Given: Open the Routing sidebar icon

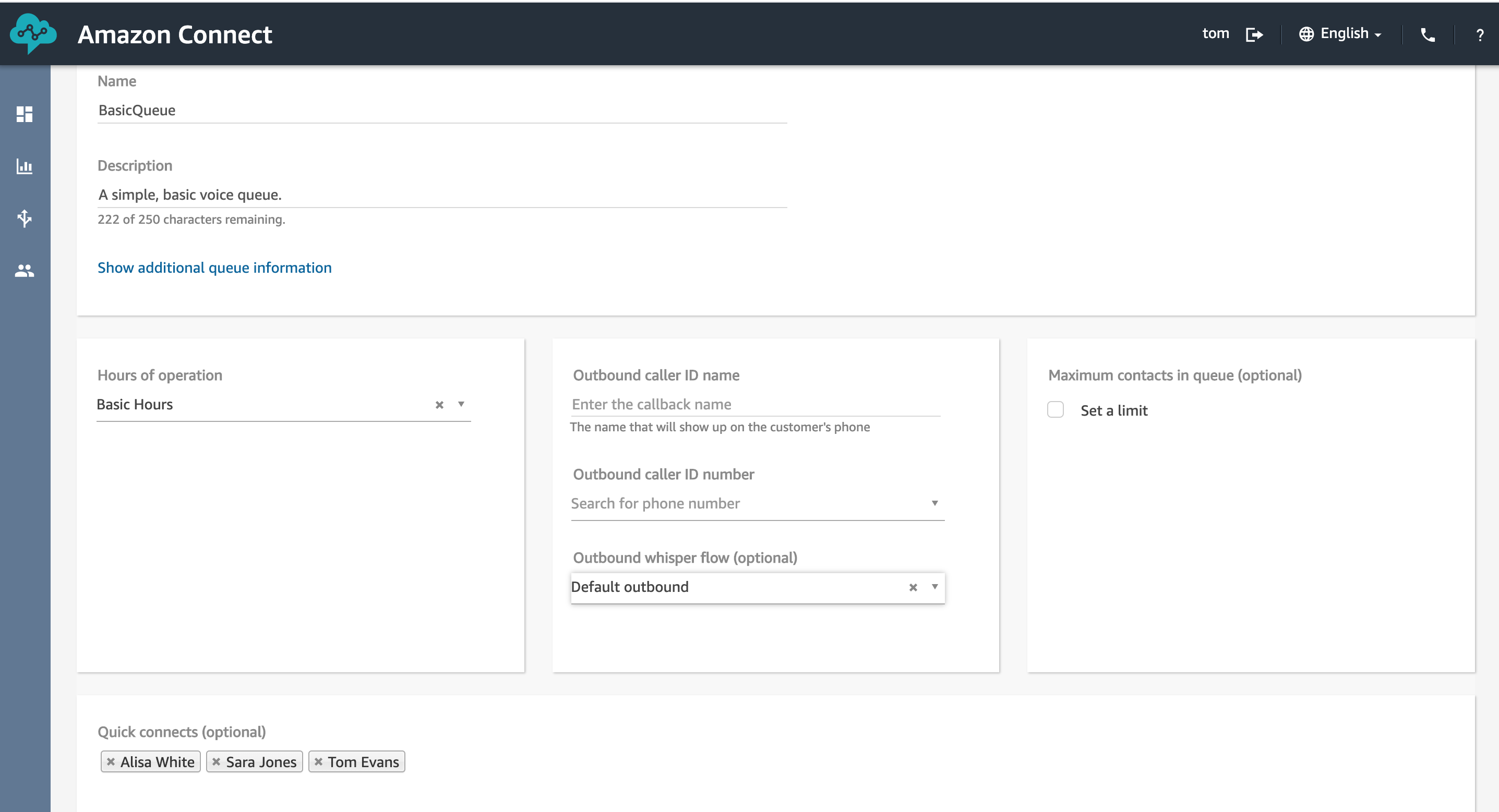Looking at the screenshot, I should pos(25,219).
